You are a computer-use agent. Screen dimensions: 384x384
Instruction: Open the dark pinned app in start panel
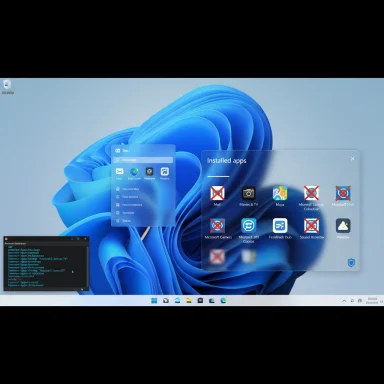pyautogui.click(x=149, y=171)
